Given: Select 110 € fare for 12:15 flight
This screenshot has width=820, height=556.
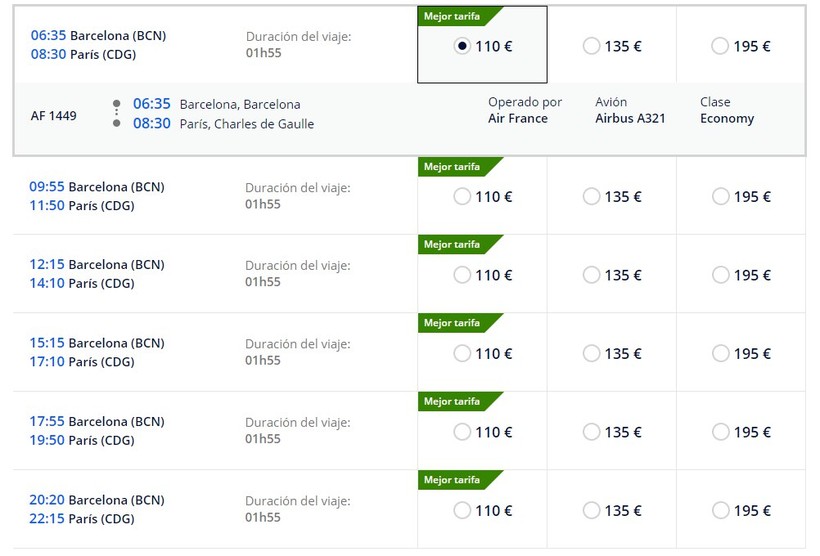Looking at the screenshot, I should point(462,275).
